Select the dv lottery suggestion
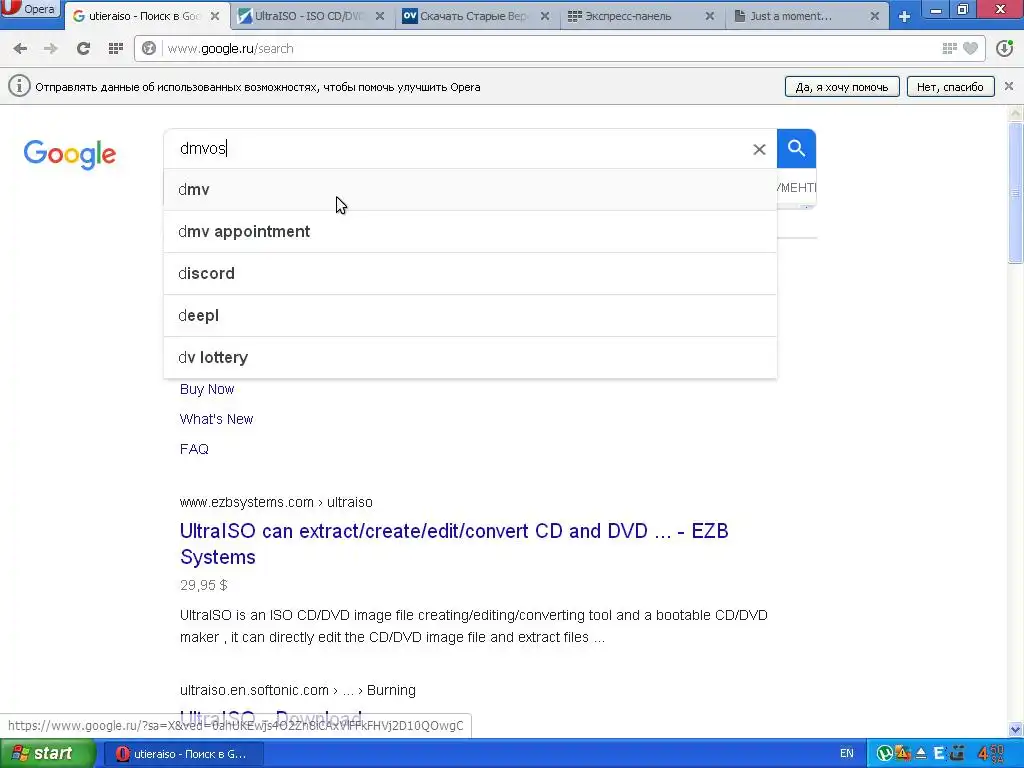 (470, 357)
